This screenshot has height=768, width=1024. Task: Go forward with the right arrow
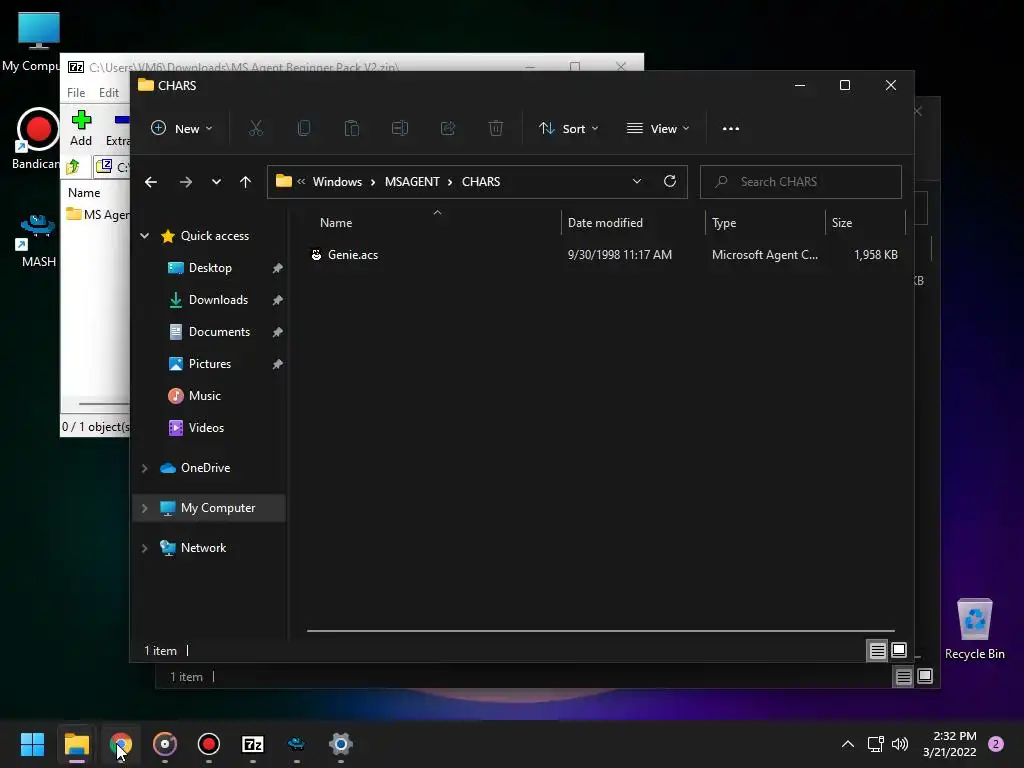point(185,182)
